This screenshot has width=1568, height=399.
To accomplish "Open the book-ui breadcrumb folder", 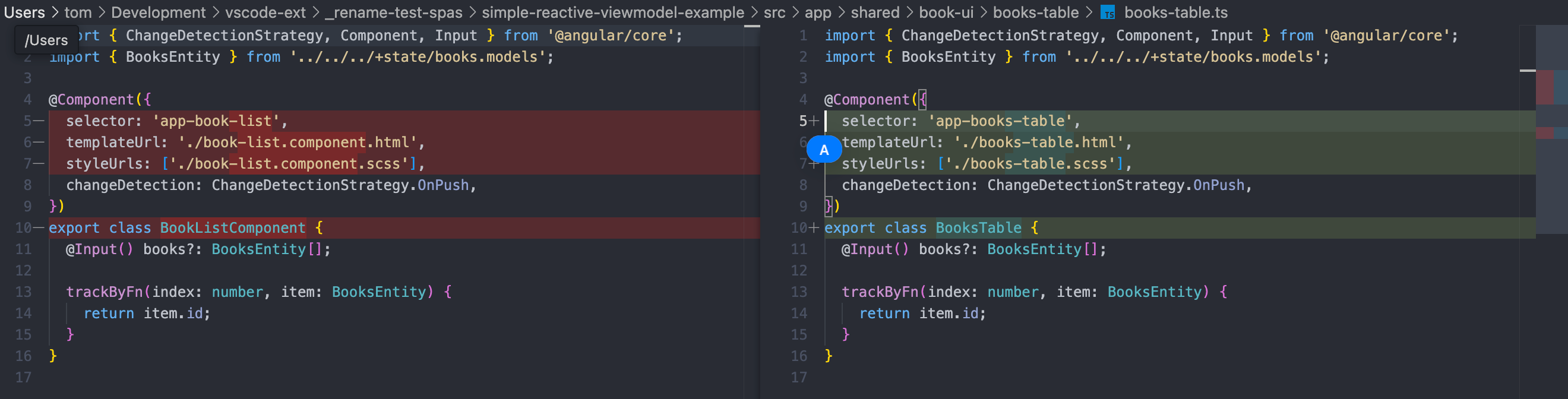I will click(946, 13).
